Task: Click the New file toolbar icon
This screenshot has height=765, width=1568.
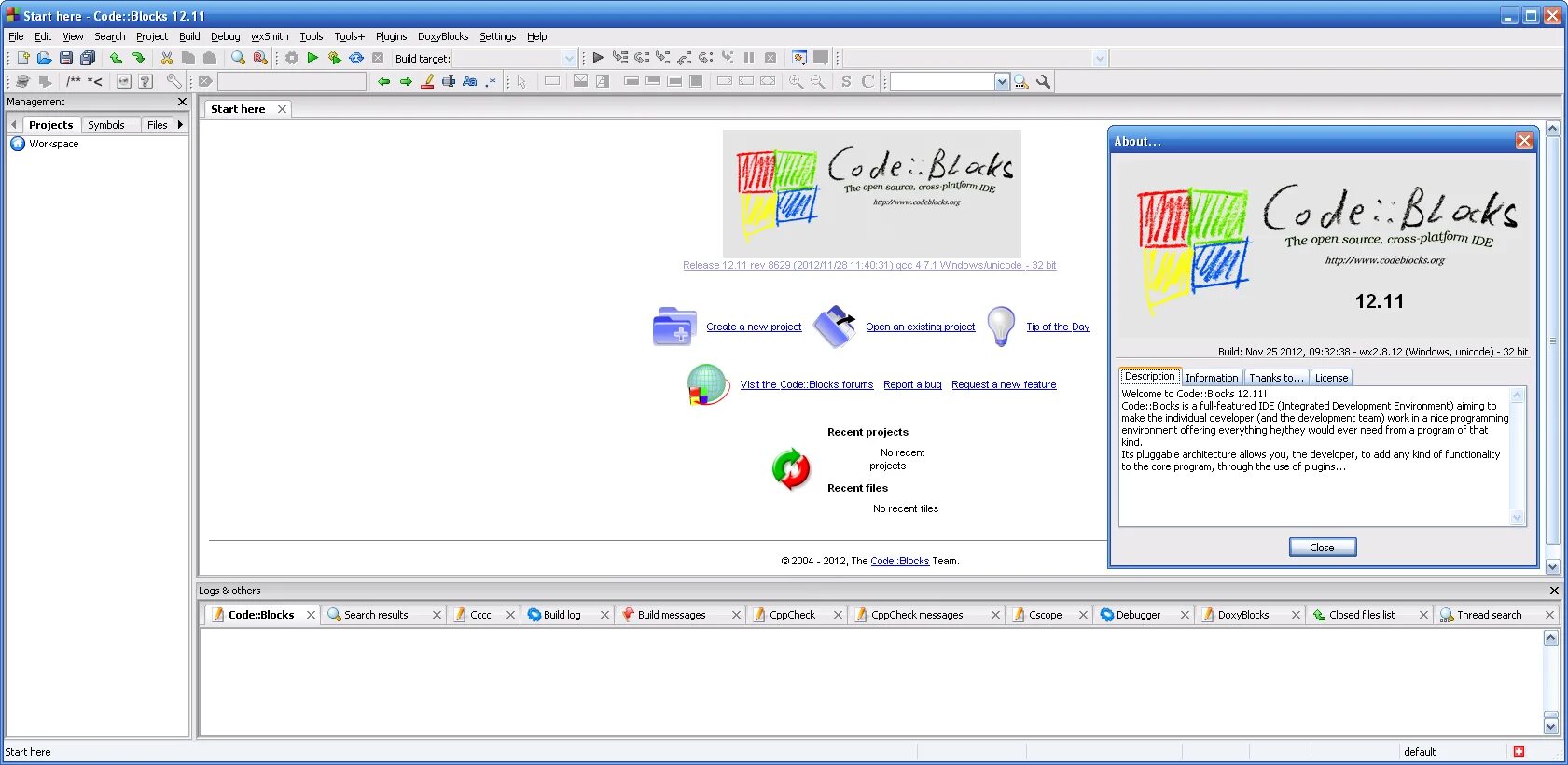Action: (23, 58)
